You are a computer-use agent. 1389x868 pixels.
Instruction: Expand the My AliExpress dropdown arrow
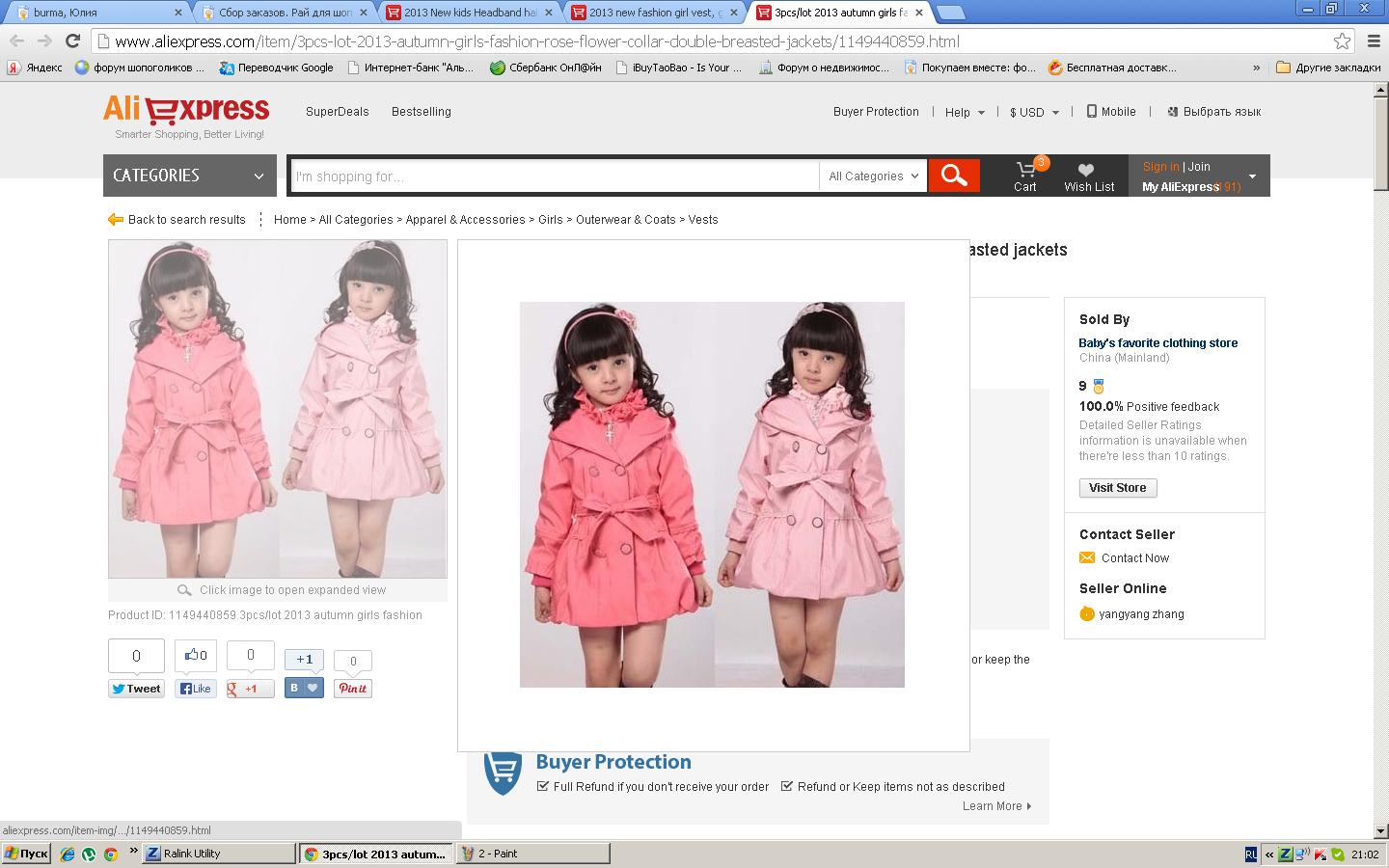tap(1252, 176)
